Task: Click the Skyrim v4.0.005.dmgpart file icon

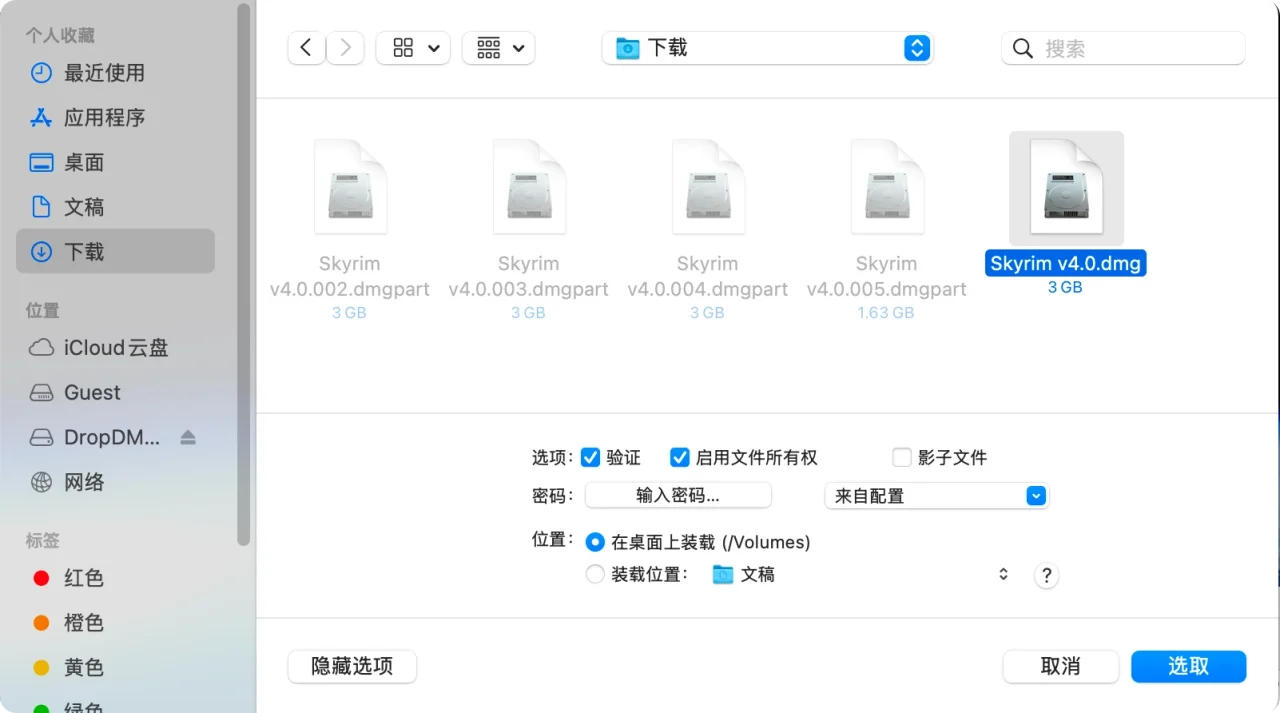Action: [x=887, y=187]
